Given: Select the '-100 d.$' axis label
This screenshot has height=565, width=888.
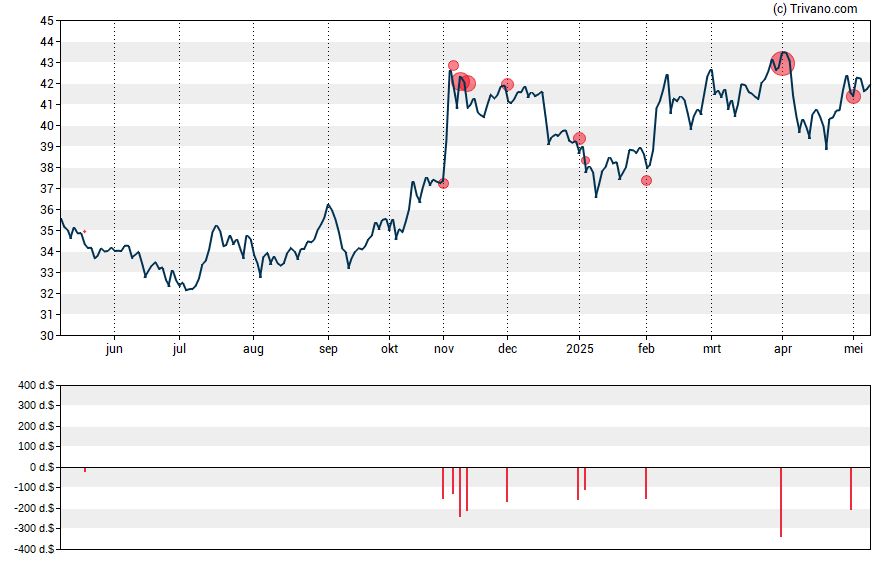Looking at the screenshot, I should pos(34,487).
